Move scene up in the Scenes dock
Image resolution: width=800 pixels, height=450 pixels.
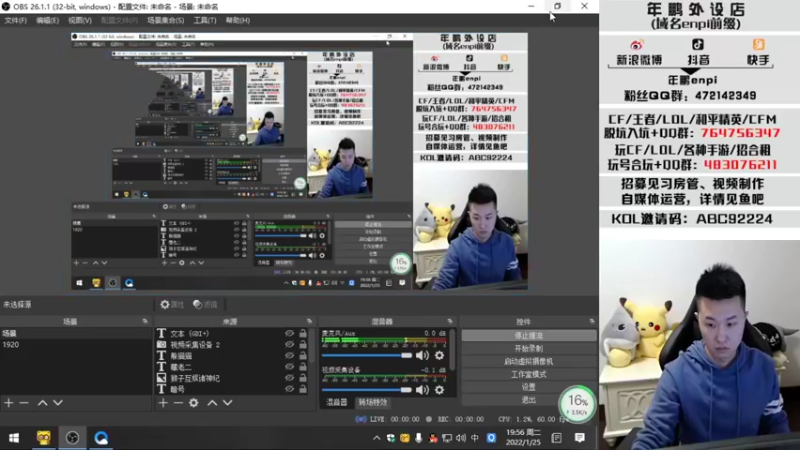42,403
